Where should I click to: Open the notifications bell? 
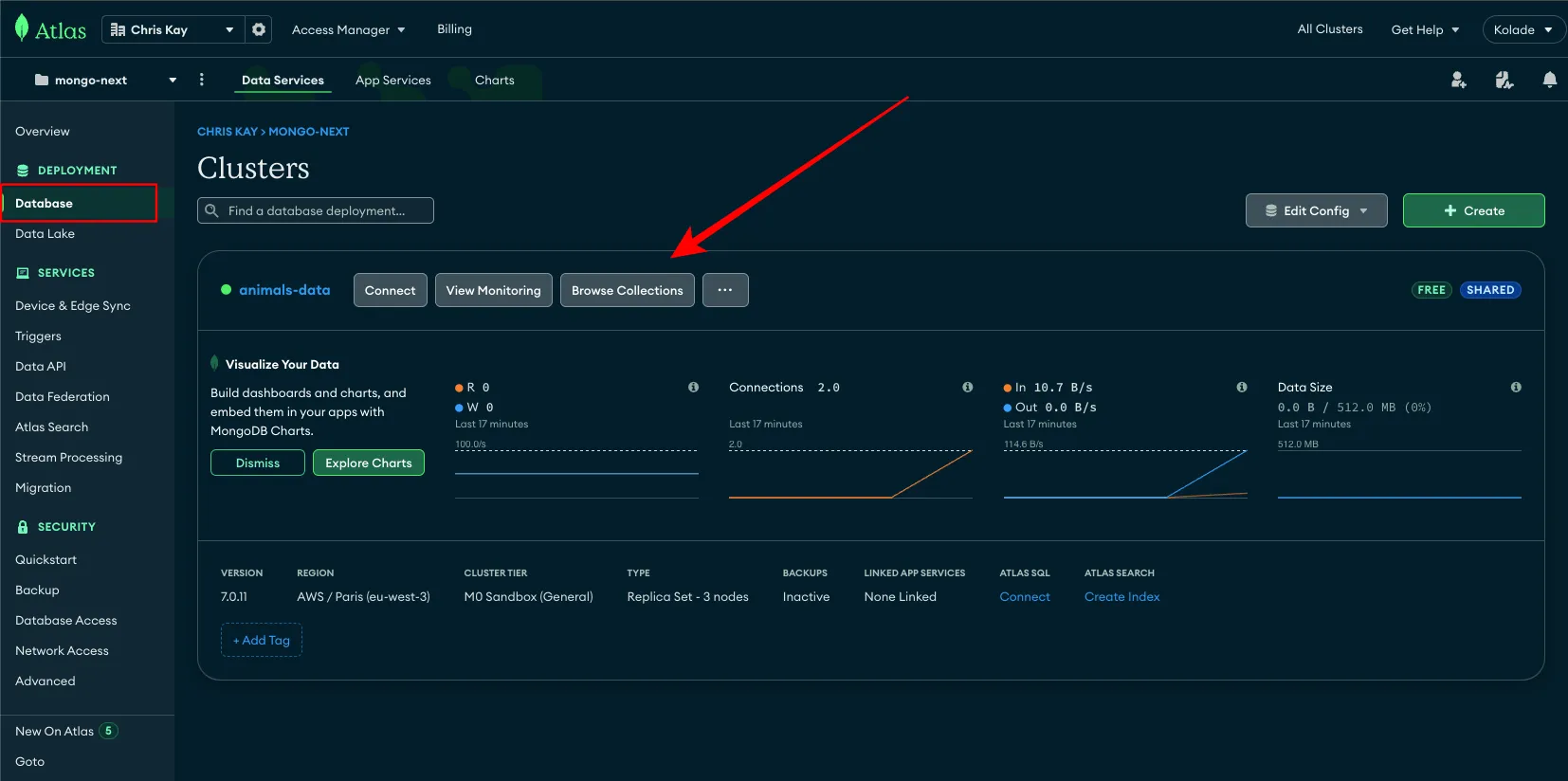click(x=1549, y=80)
